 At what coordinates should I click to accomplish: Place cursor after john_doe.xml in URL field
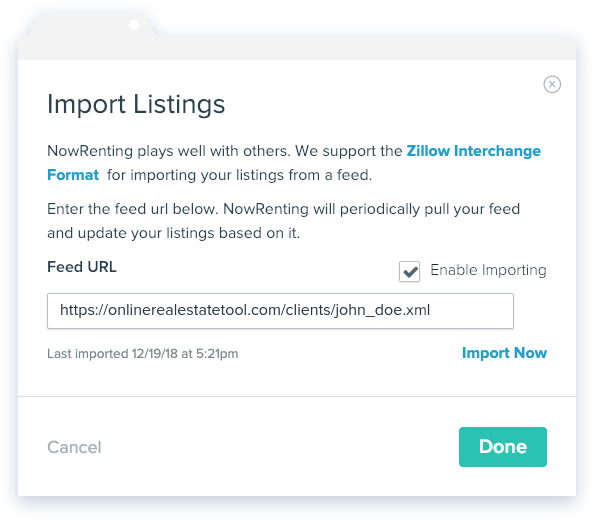click(431, 310)
